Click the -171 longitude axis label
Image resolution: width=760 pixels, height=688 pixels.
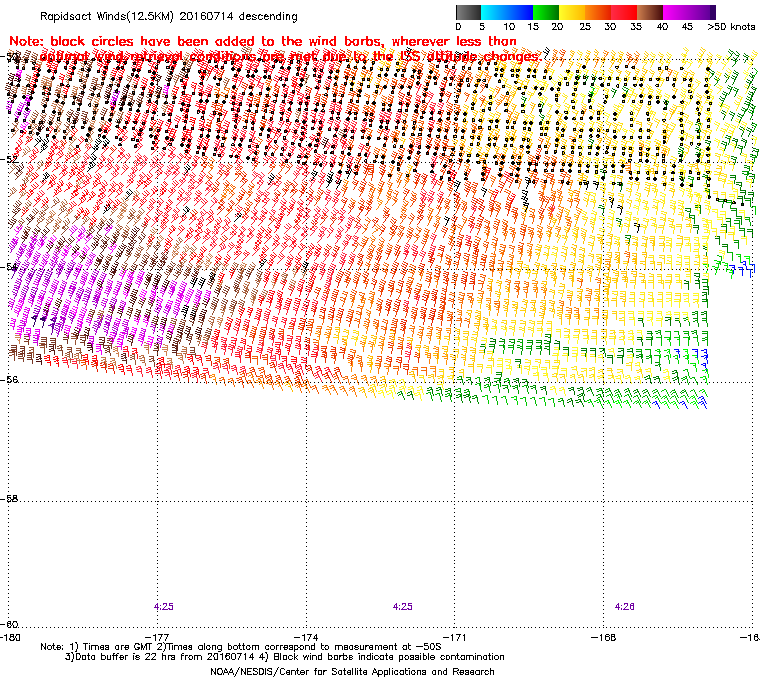coord(455,637)
